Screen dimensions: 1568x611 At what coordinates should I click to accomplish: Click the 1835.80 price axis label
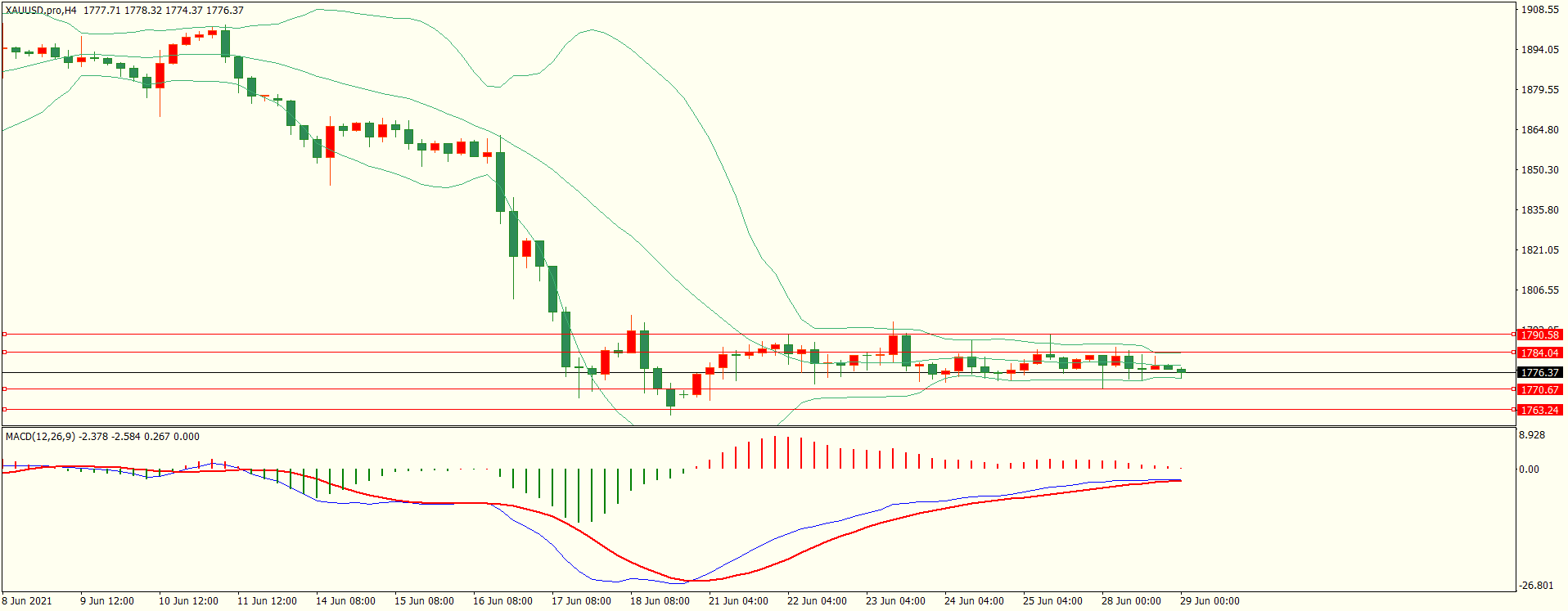tap(1539, 210)
